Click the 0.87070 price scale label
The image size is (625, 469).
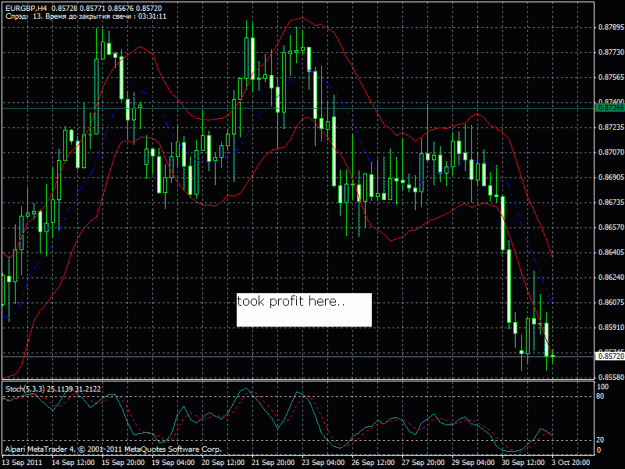[x=611, y=152]
